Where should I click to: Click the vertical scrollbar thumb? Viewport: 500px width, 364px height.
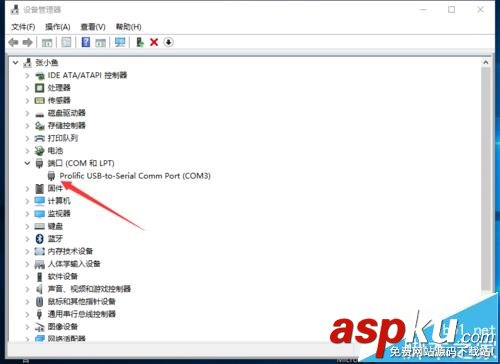tap(486, 178)
